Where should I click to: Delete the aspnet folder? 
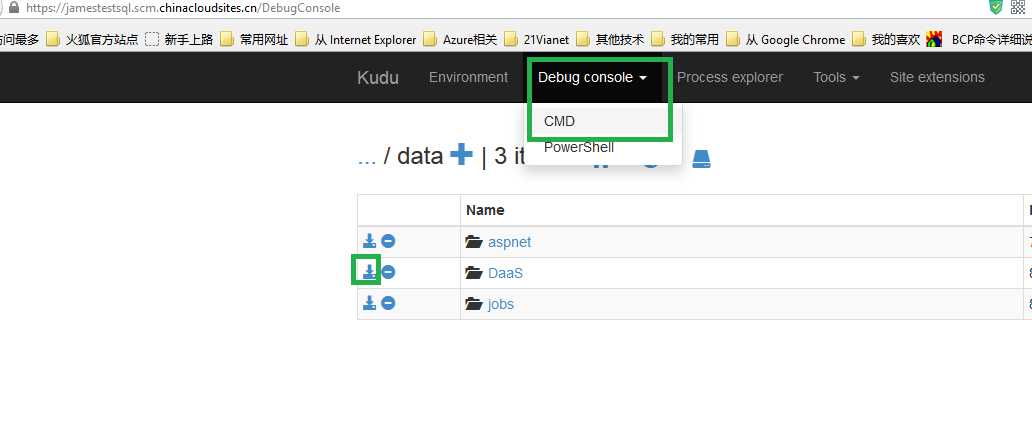(x=388, y=241)
